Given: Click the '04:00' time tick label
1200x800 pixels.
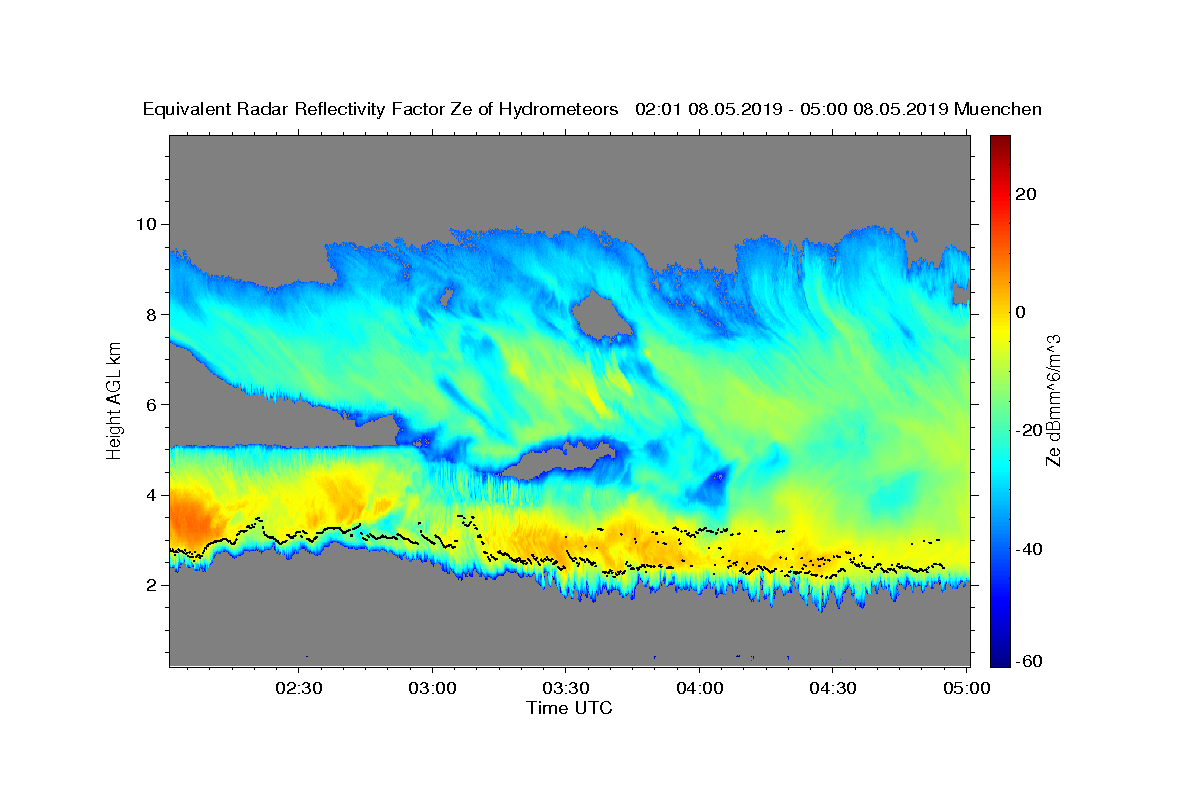Looking at the screenshot, I should [x=700, y=688].
